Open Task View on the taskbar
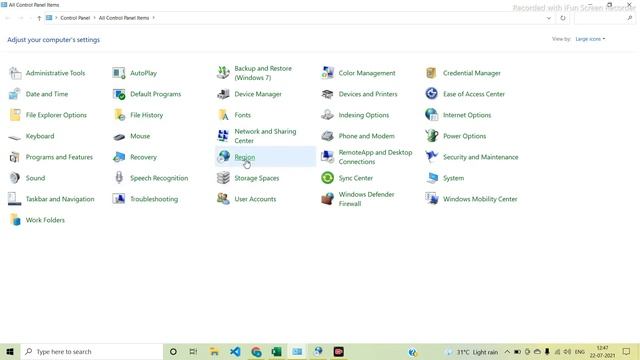Screen dimensions: 640x360 click(x=193, y=351)
